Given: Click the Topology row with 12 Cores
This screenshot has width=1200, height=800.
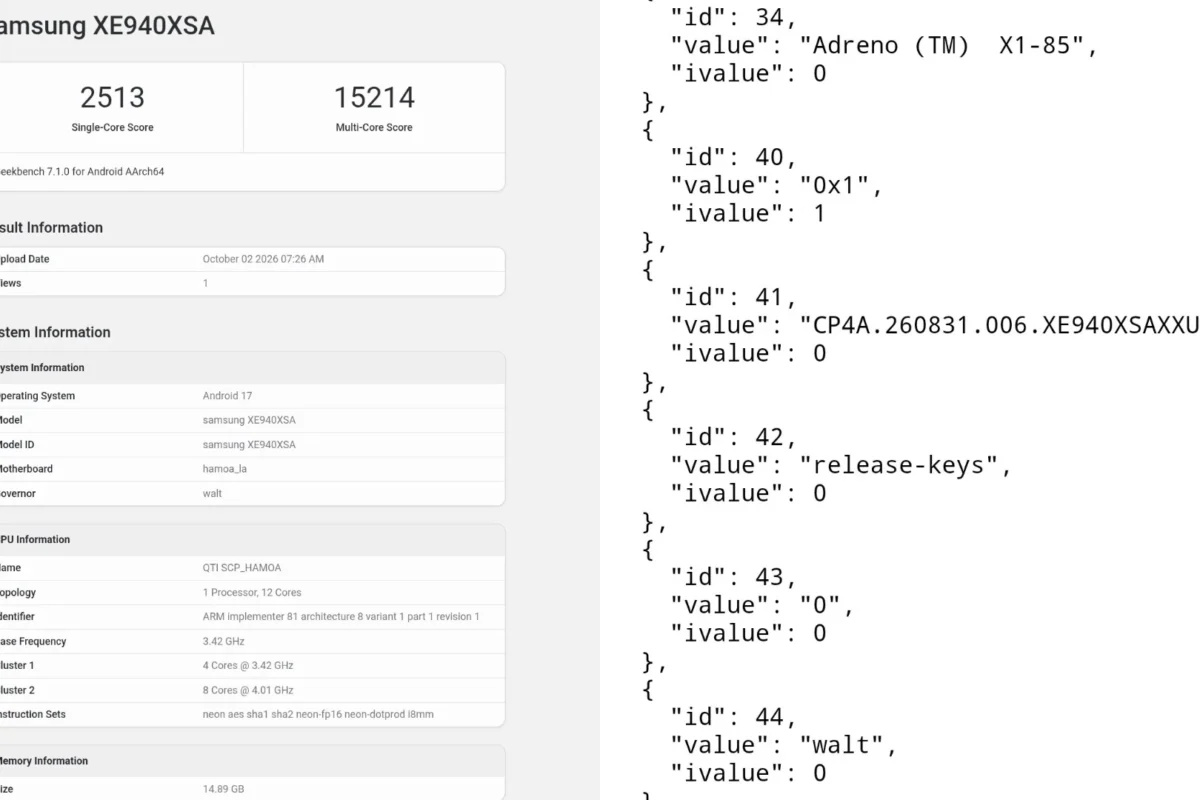Looking at the screenshot, I should coord(252,592).
